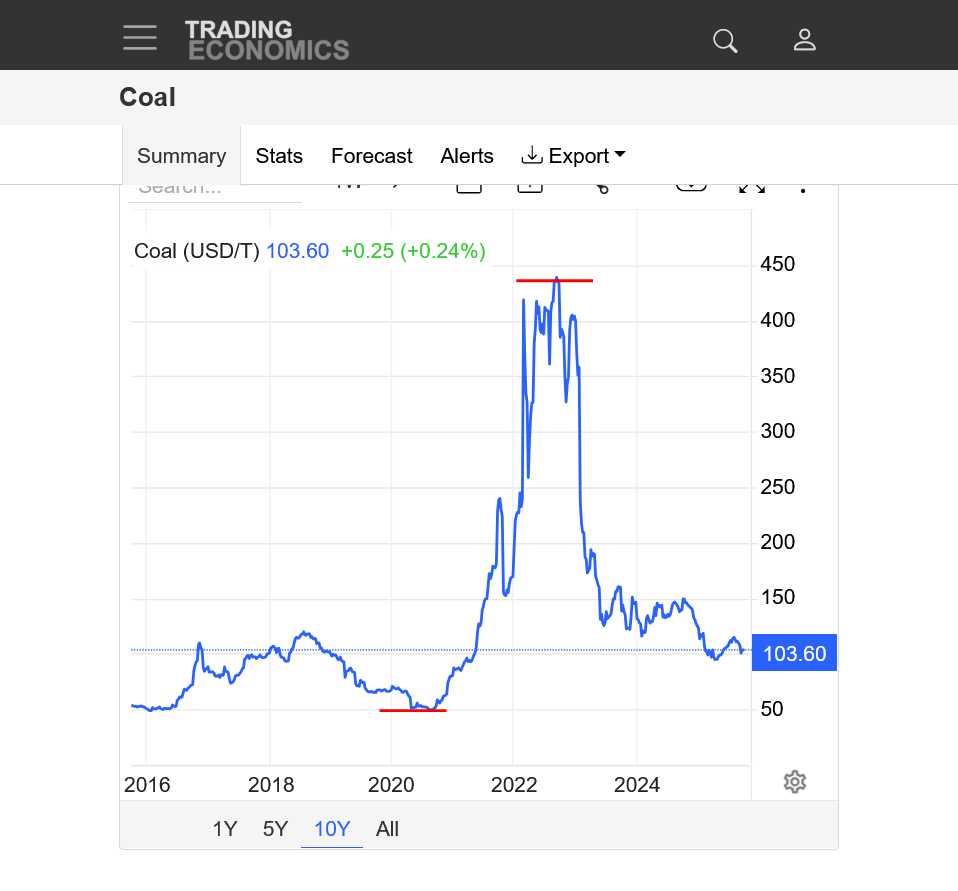
Task: Open the user account icon
Action: click(x=805, y=40)
